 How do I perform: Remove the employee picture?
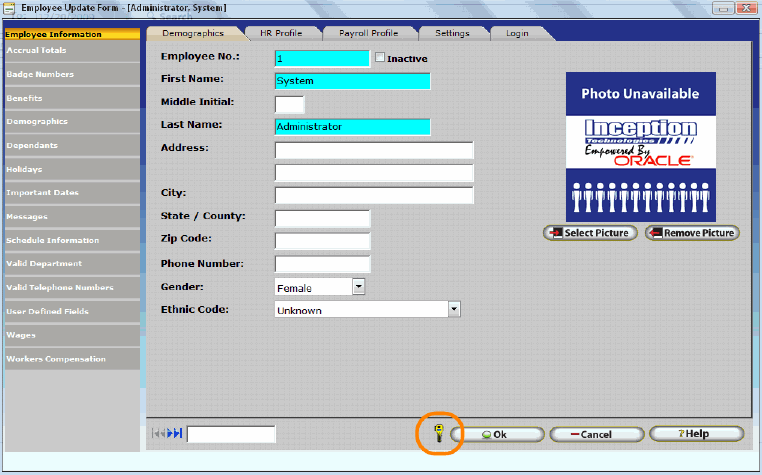pyautogui.click(x=691, y=233)
